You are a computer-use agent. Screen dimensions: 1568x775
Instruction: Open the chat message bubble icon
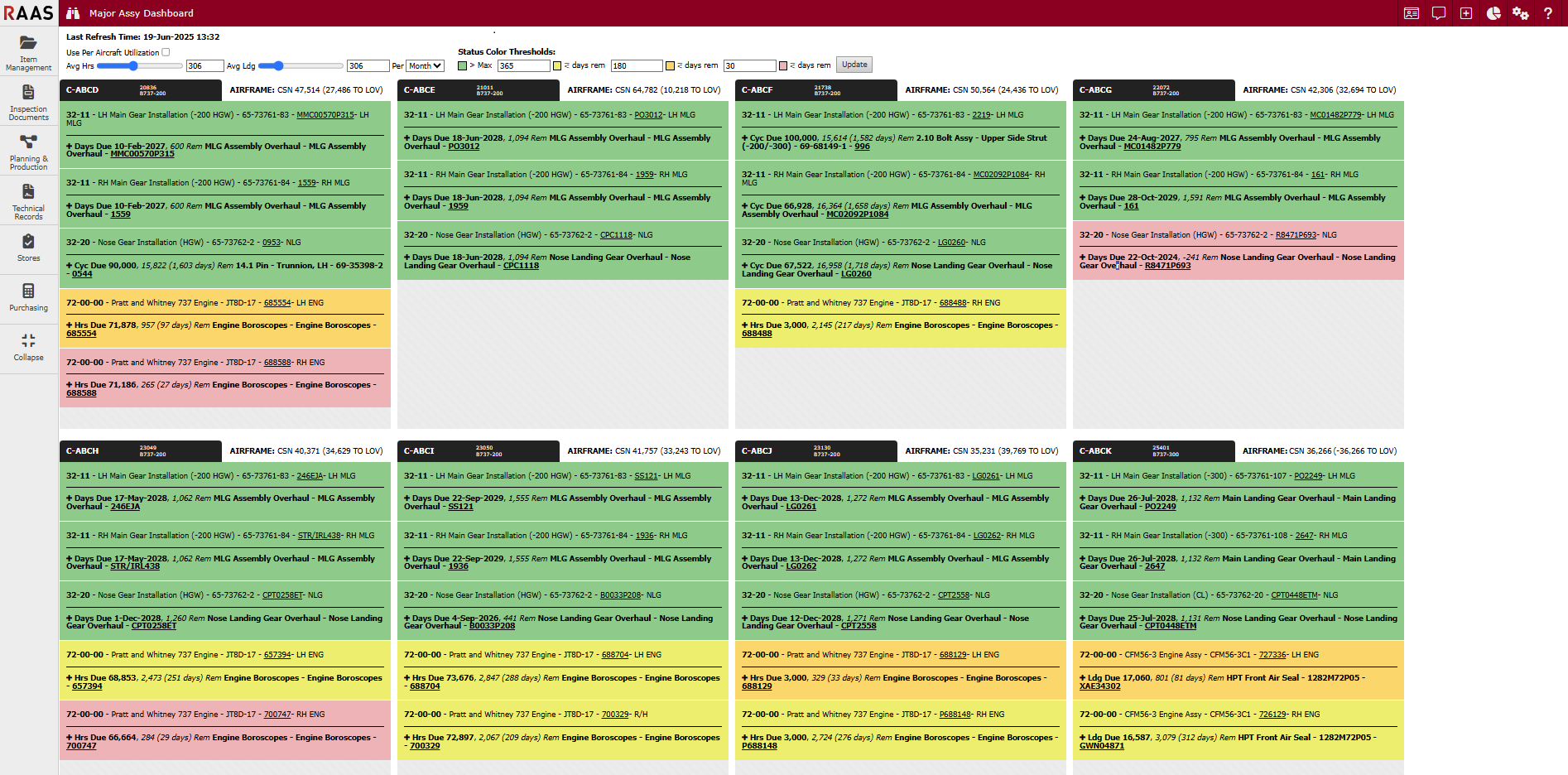coord(1439,13)
